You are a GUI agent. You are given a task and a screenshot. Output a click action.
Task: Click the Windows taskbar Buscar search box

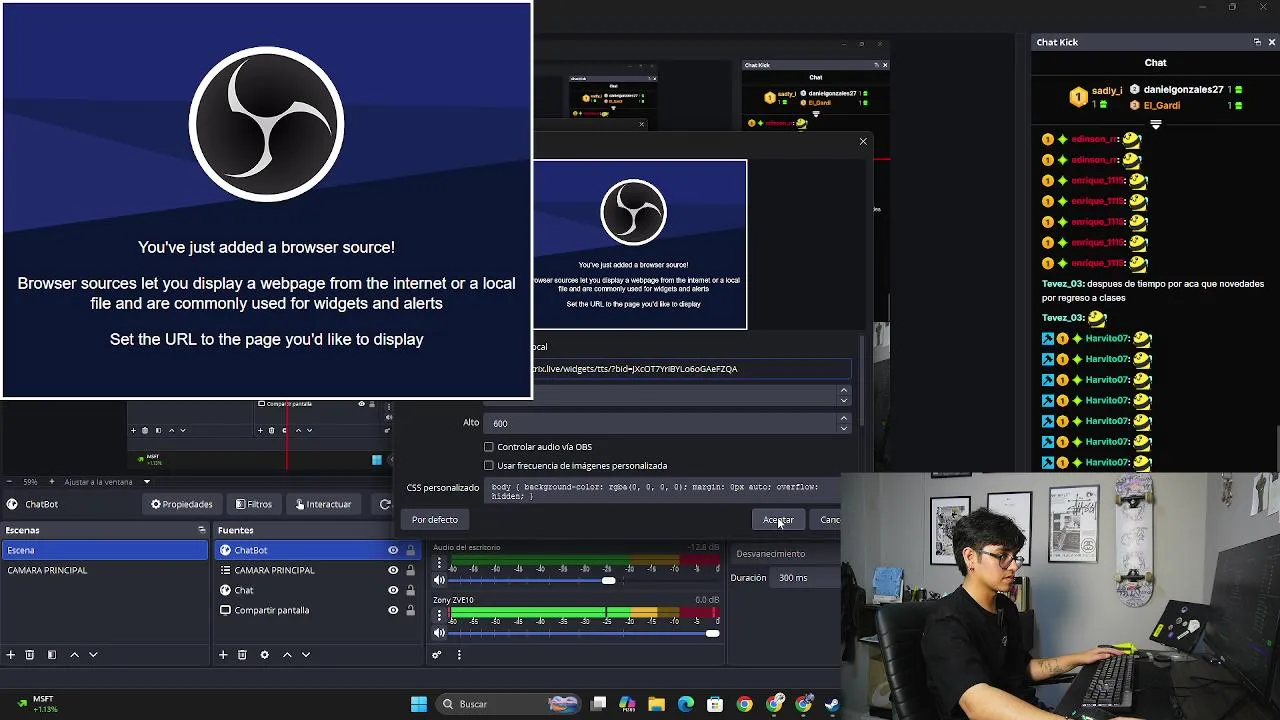pos(508,704)
